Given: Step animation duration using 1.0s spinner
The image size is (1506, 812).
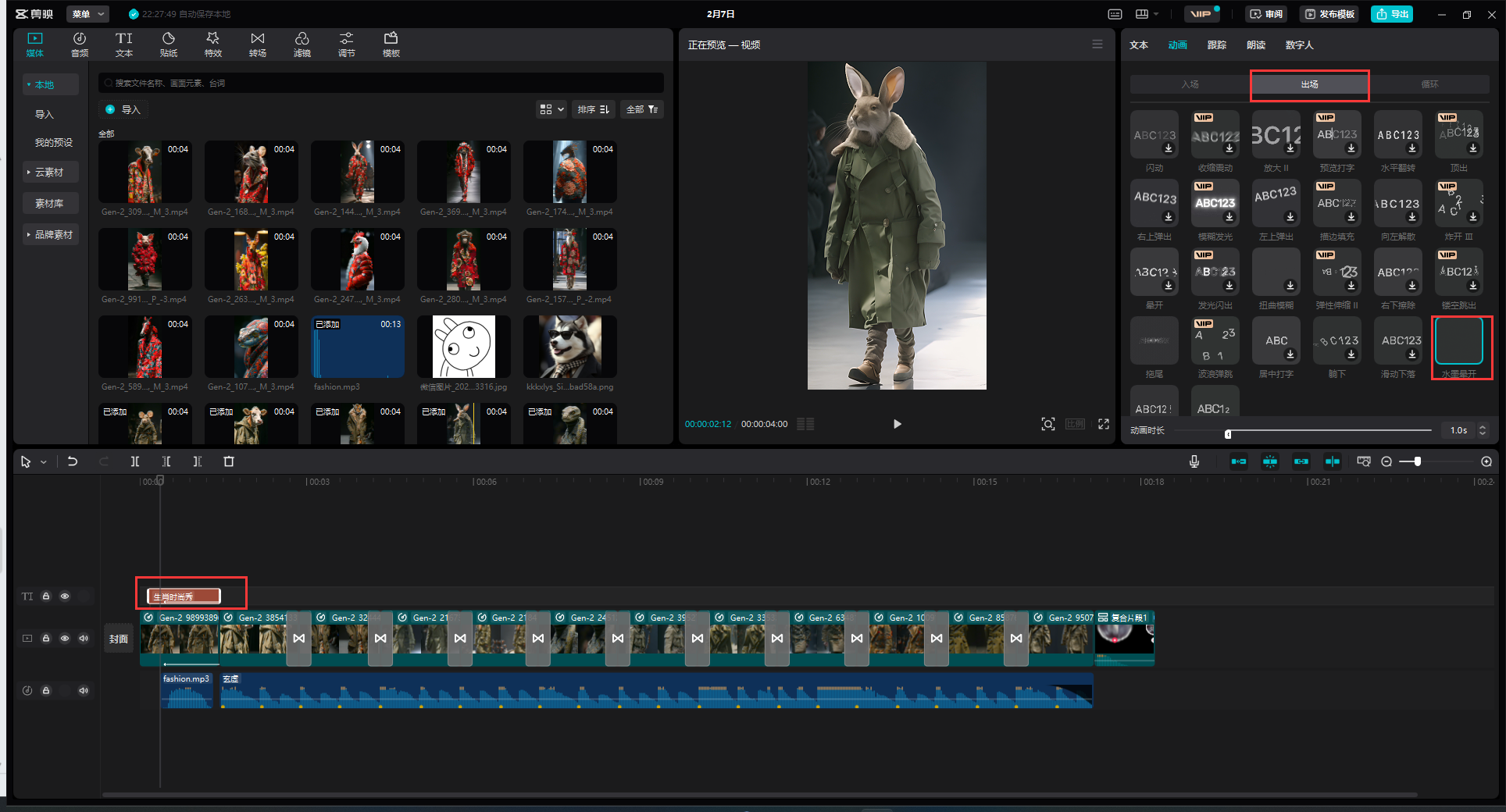Looking at the screenshot, I should coord(1483,430).
